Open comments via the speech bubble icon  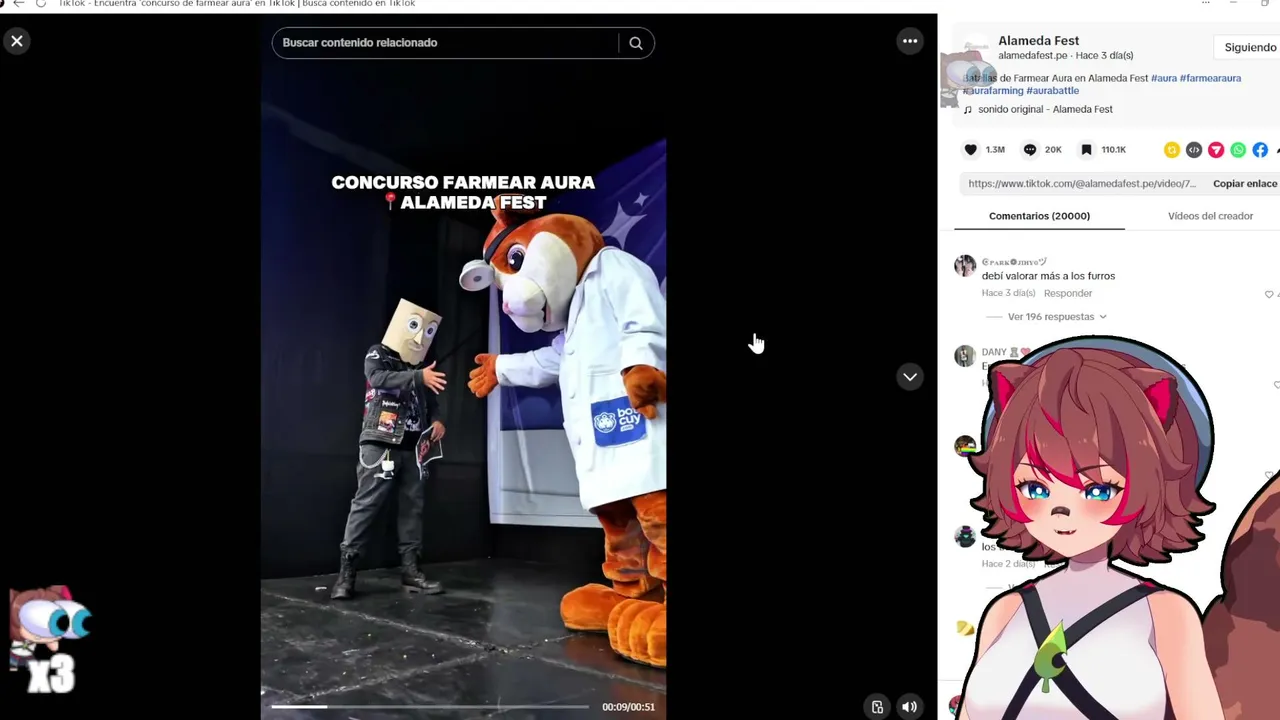(1030, 150)
